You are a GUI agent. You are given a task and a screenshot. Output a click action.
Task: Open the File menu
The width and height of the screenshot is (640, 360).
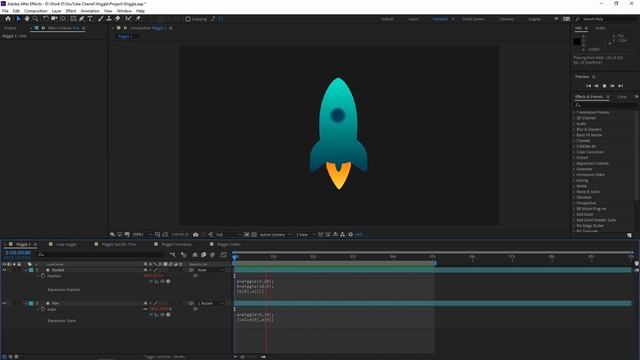pyautogui.click(x=5, y=11)
